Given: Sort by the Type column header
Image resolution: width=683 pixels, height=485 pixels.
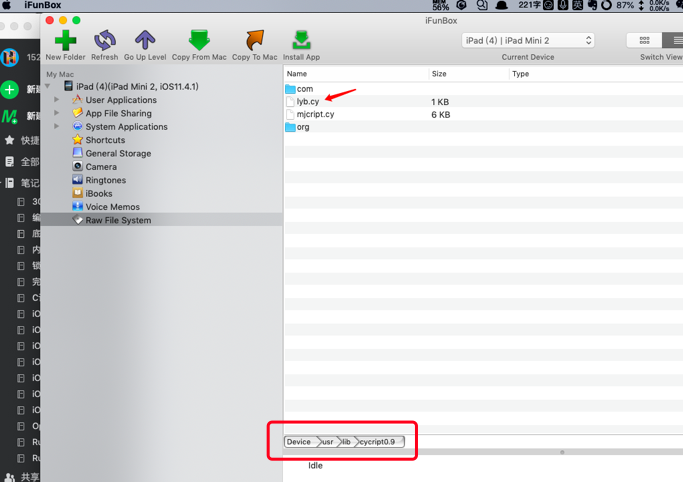Looking at the screenshot, I should click(596, 74).
